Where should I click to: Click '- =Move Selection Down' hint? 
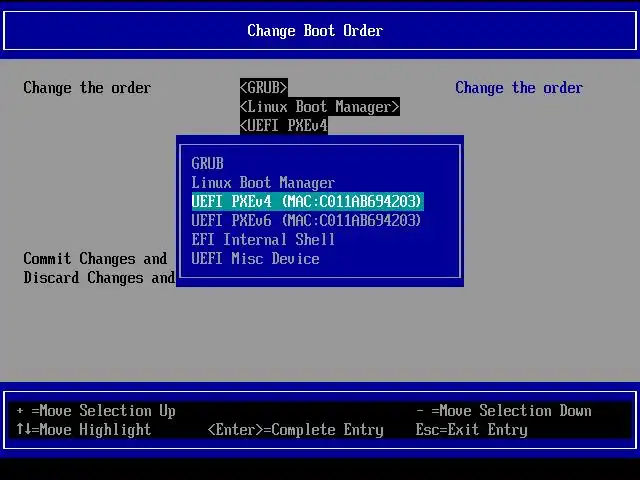pyautogui.click(x=504, y=411)
